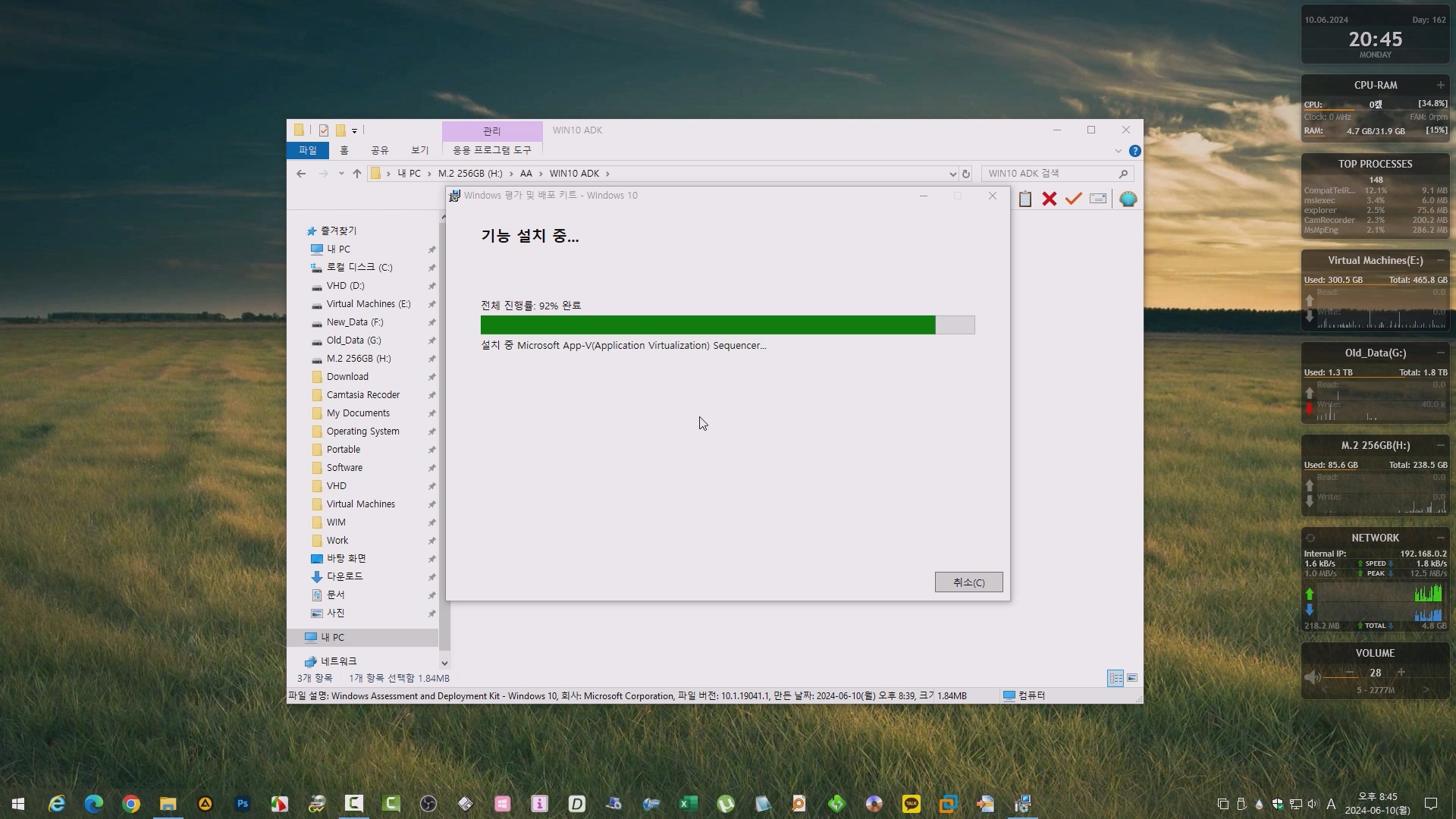
Task: Refresh the WIN10 ADK folder view
Action: [965, 174]
